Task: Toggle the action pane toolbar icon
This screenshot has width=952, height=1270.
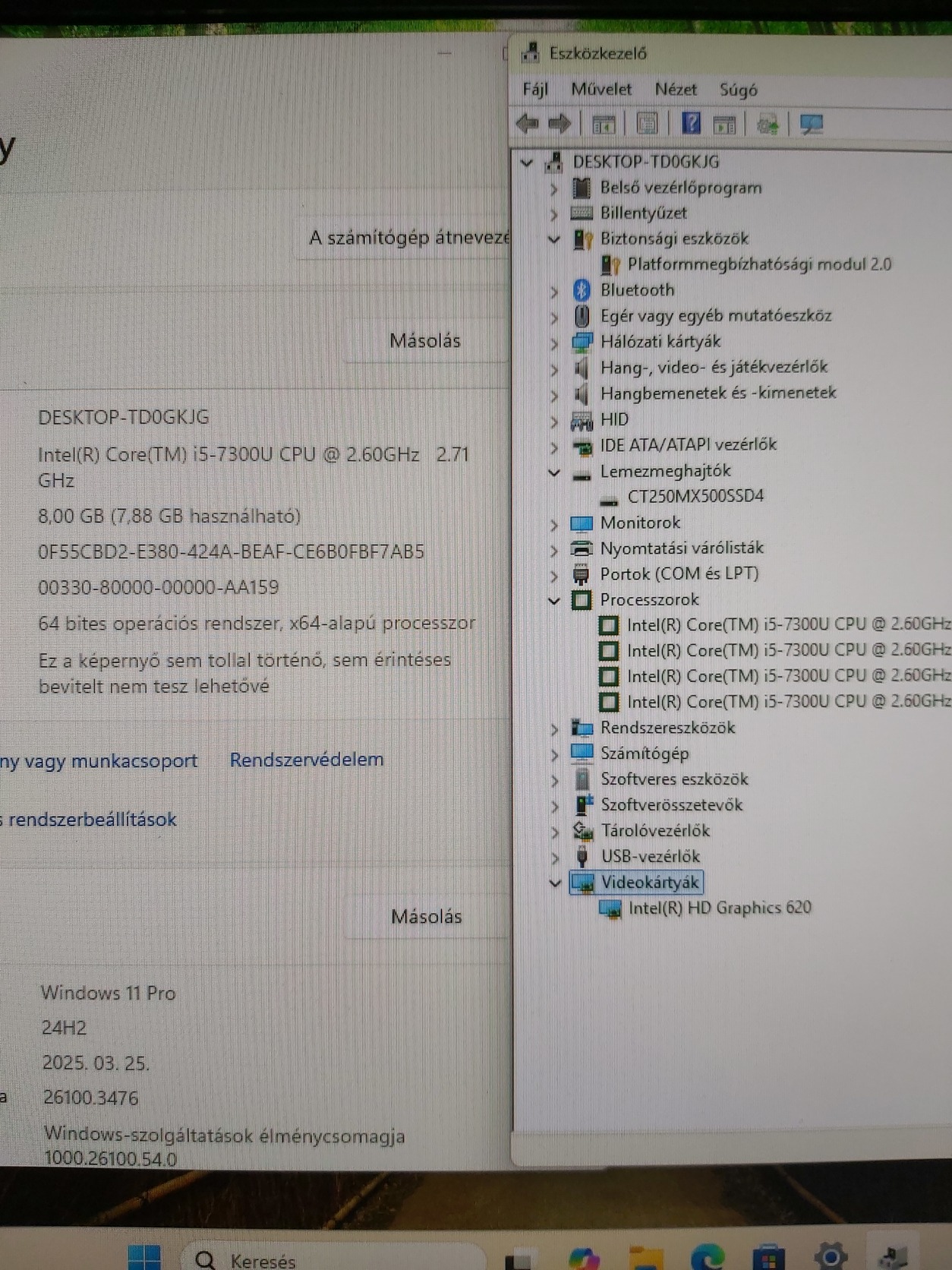Action: click(725, 124)
